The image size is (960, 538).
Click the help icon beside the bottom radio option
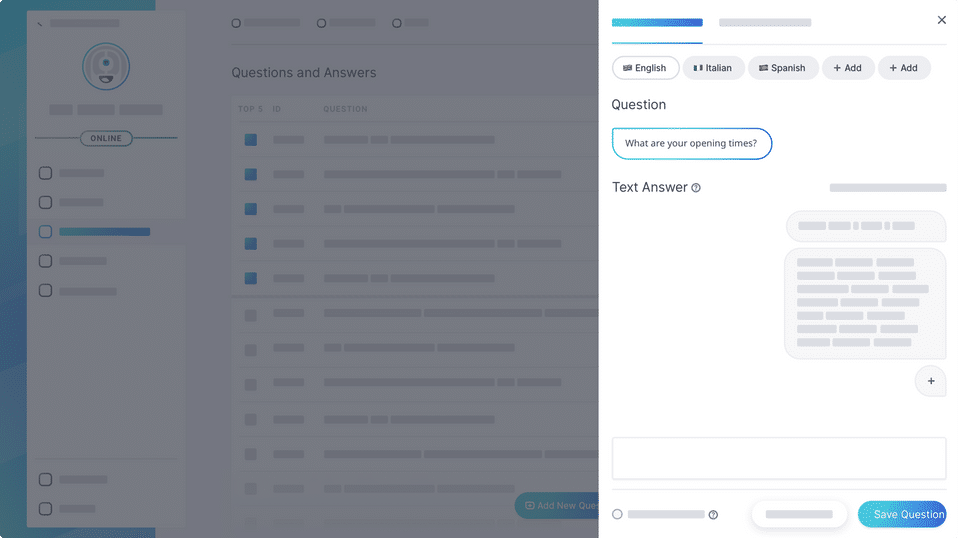[x=713, y=515]
